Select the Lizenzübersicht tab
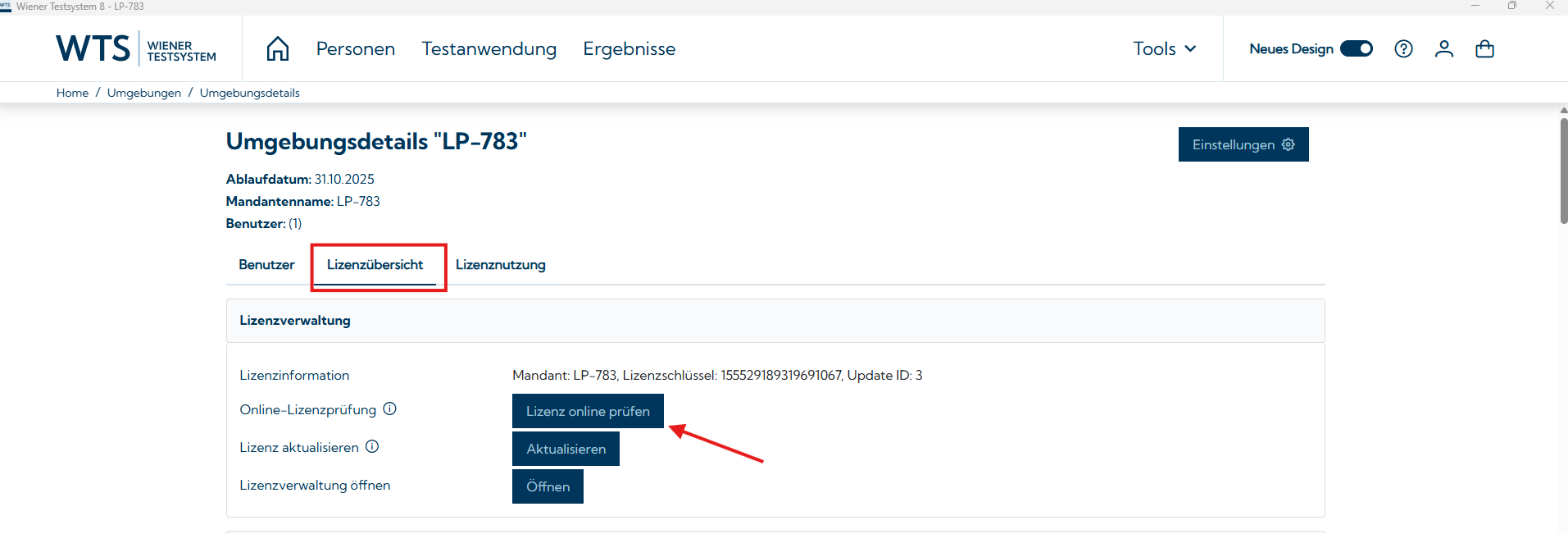Viewport: 1568px width, 534px height. (x=375, y=265)
